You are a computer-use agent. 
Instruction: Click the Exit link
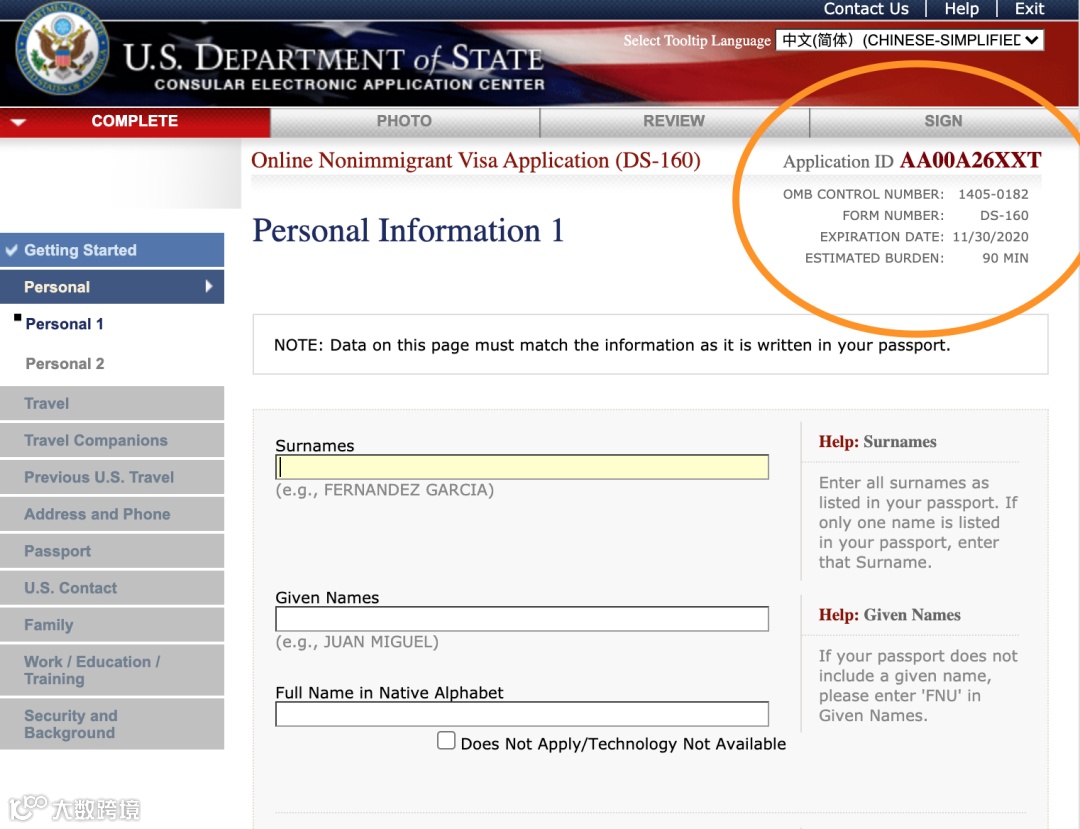coord(1029,9)
